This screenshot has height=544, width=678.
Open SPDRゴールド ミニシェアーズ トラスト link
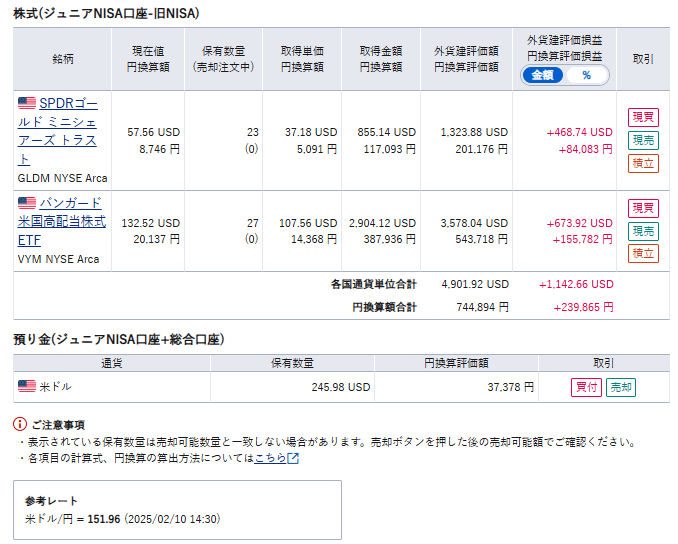pyautogui.click(x=58, y=131)
